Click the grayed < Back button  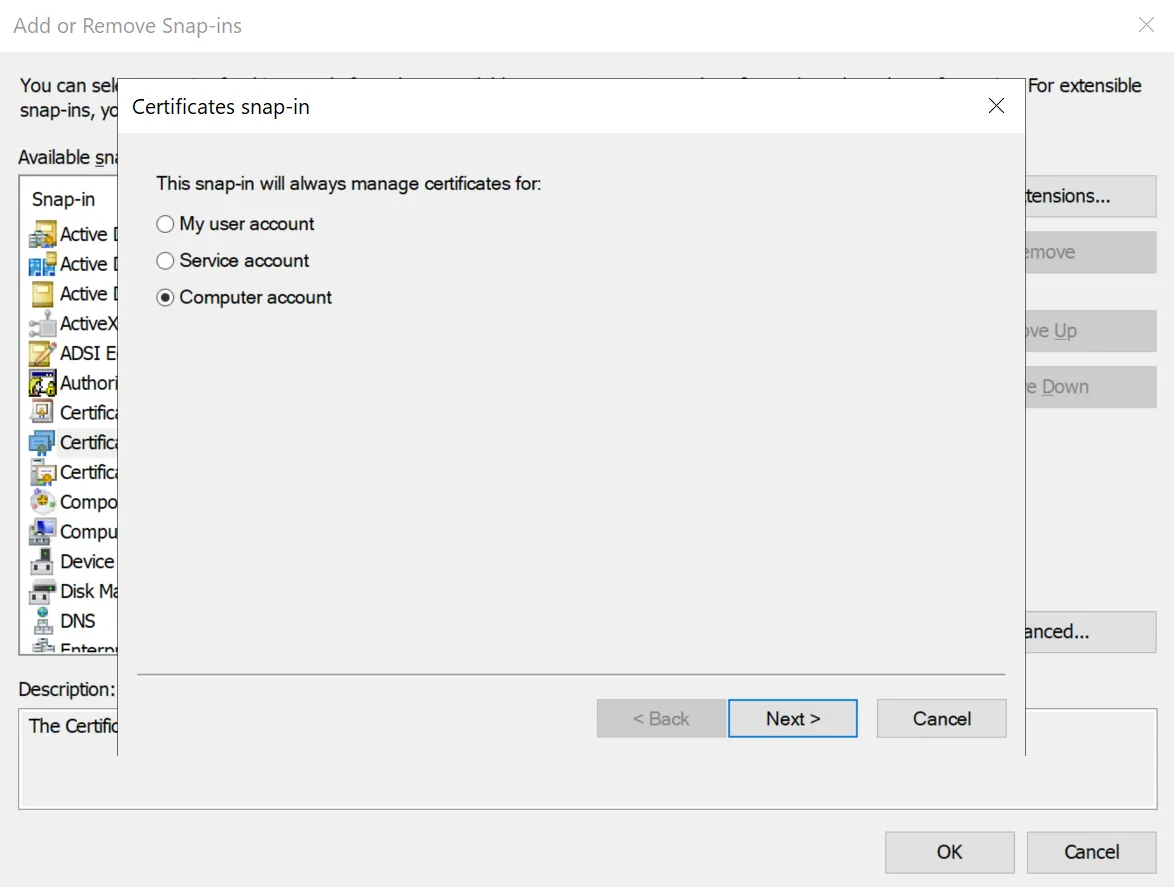tap(661, 719)
